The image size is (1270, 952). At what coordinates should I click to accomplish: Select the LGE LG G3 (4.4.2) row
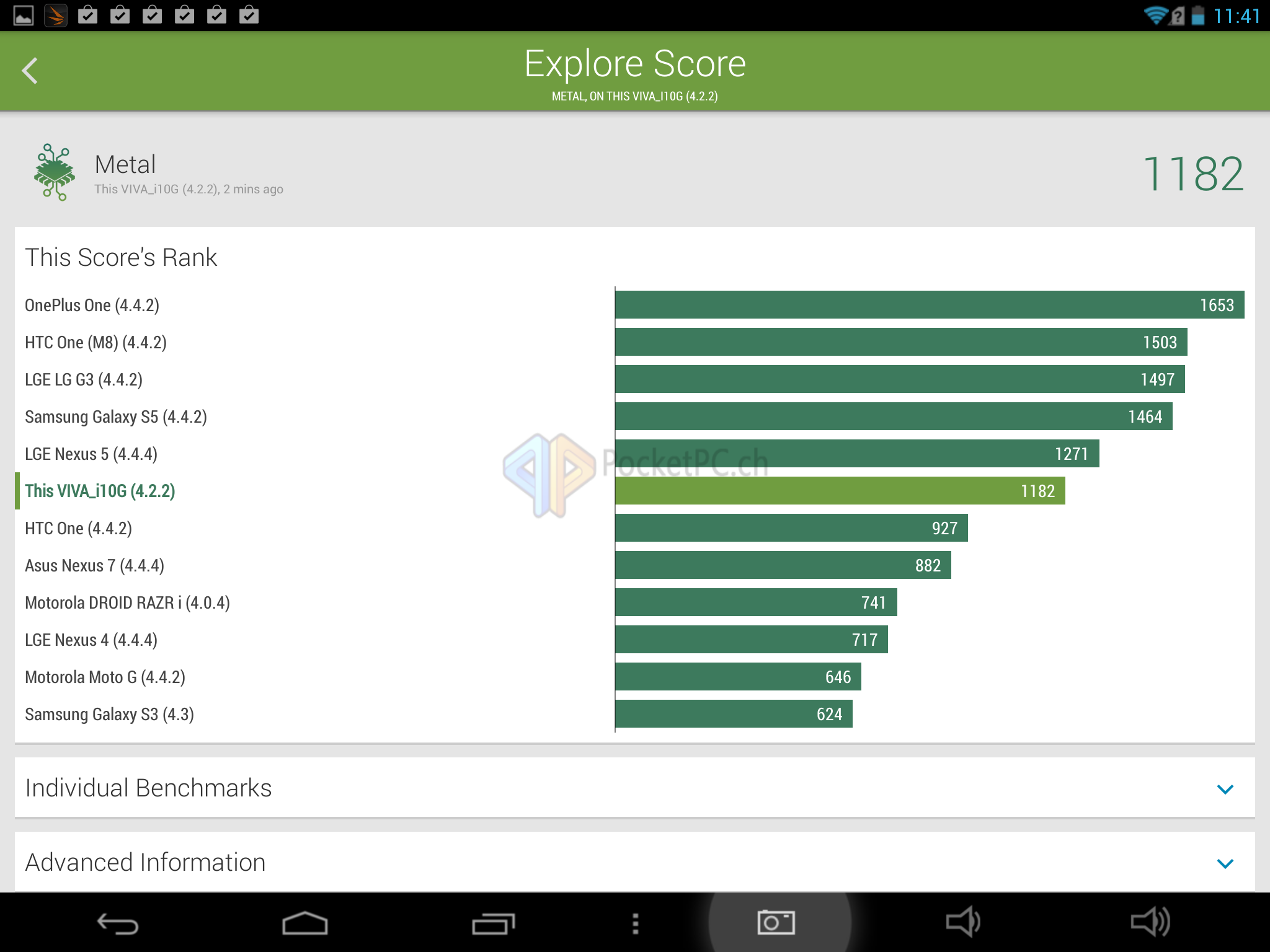coord(635,379)
